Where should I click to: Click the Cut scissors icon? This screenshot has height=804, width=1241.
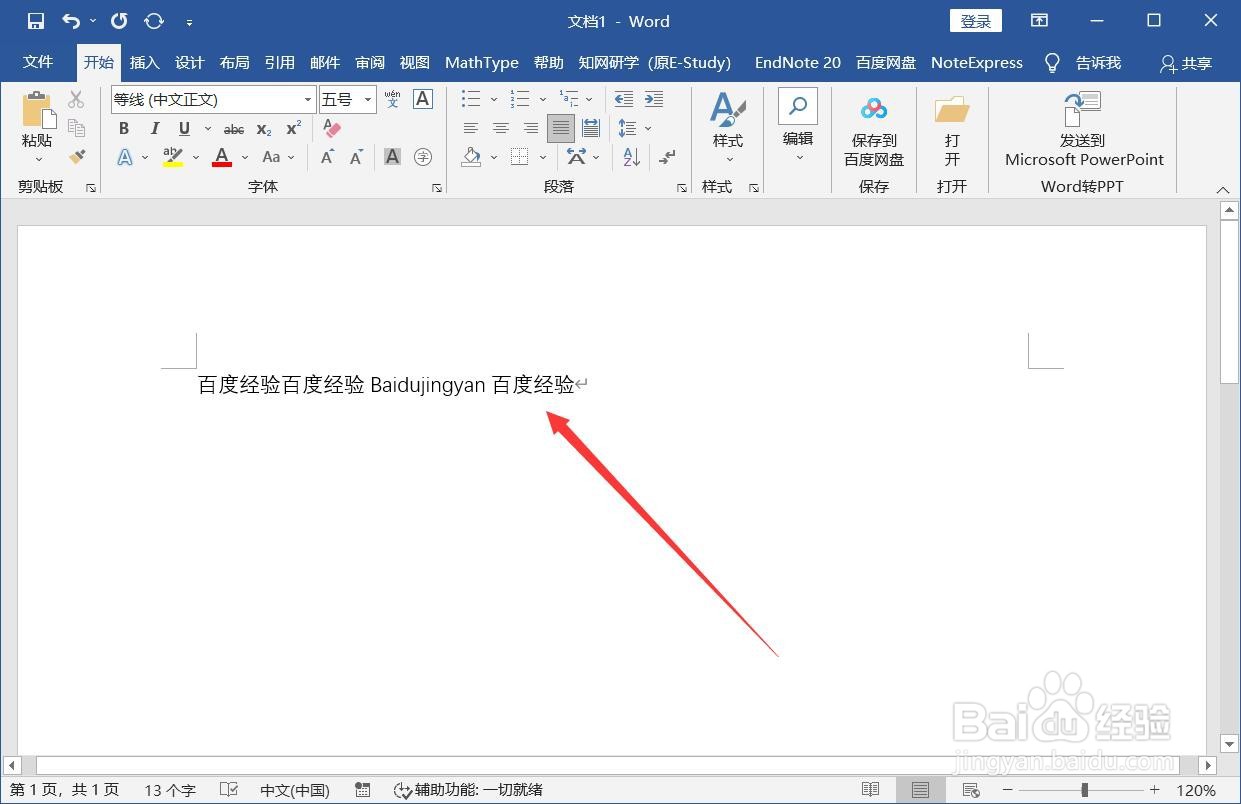click(76, 99)
